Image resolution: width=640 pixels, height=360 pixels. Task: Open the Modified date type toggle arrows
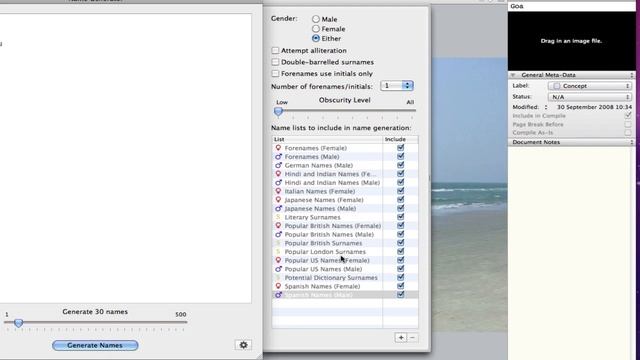click(546, 107)
